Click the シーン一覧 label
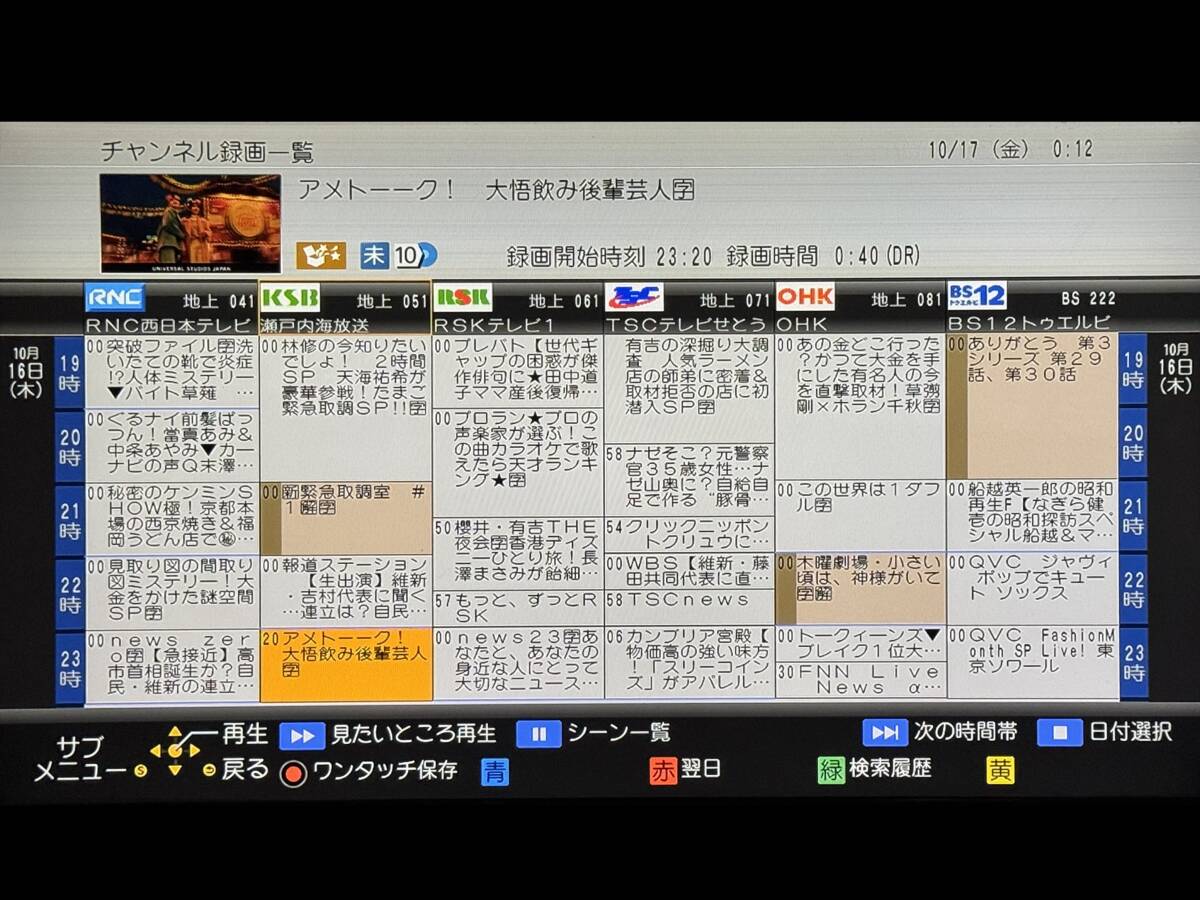 point(619,734)
